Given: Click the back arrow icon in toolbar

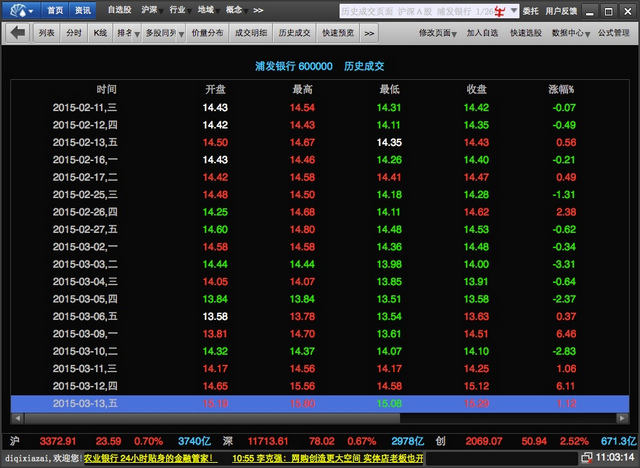Looking at the screenshot, I should coord(18,33).
